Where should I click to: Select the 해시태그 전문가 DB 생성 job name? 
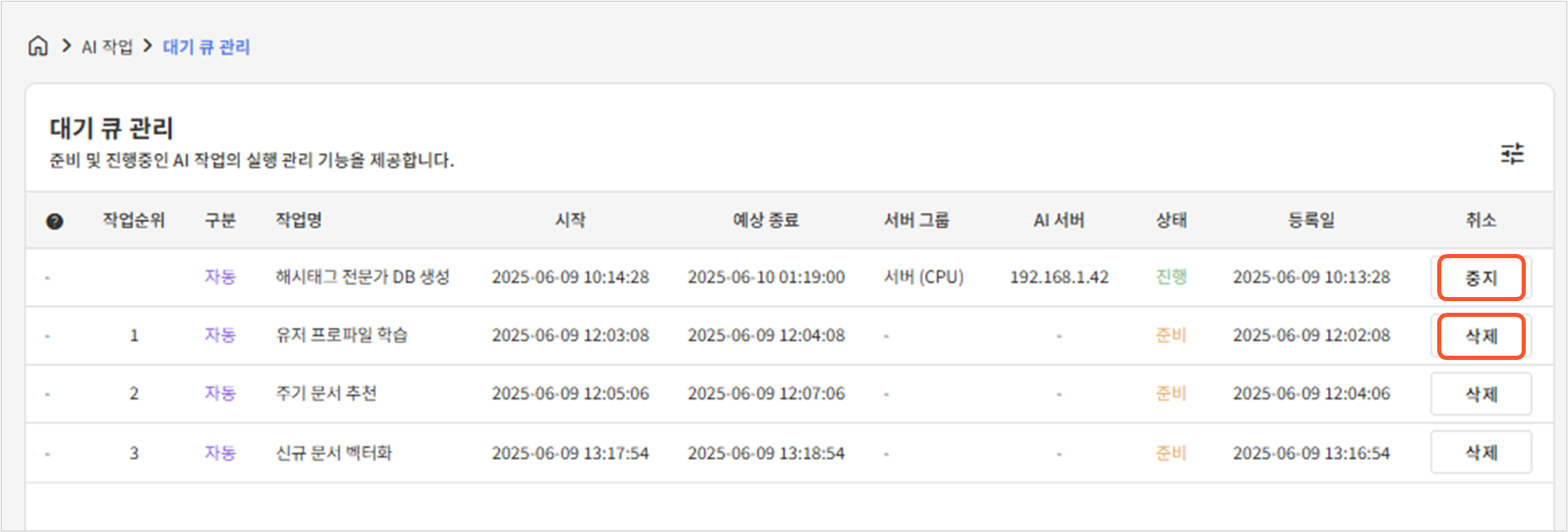pyautogui.click(x=362, y=277)
